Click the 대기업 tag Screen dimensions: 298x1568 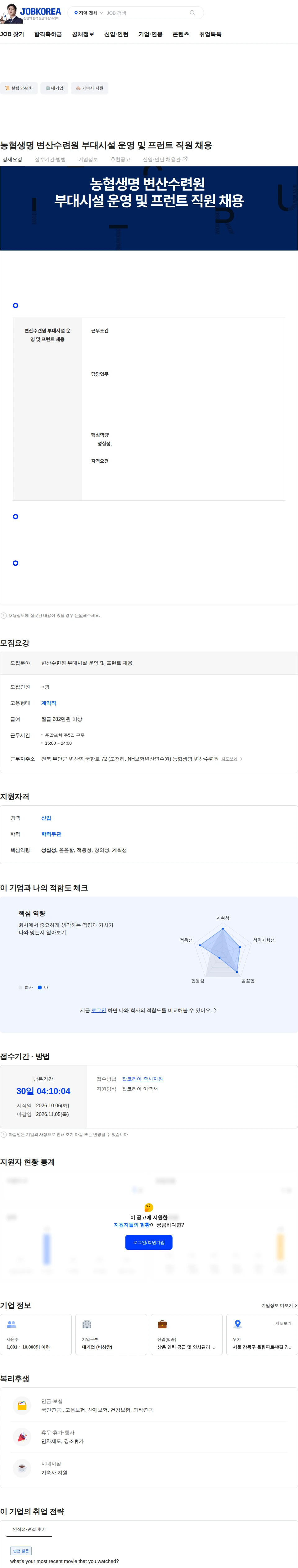tap(54, 88)
